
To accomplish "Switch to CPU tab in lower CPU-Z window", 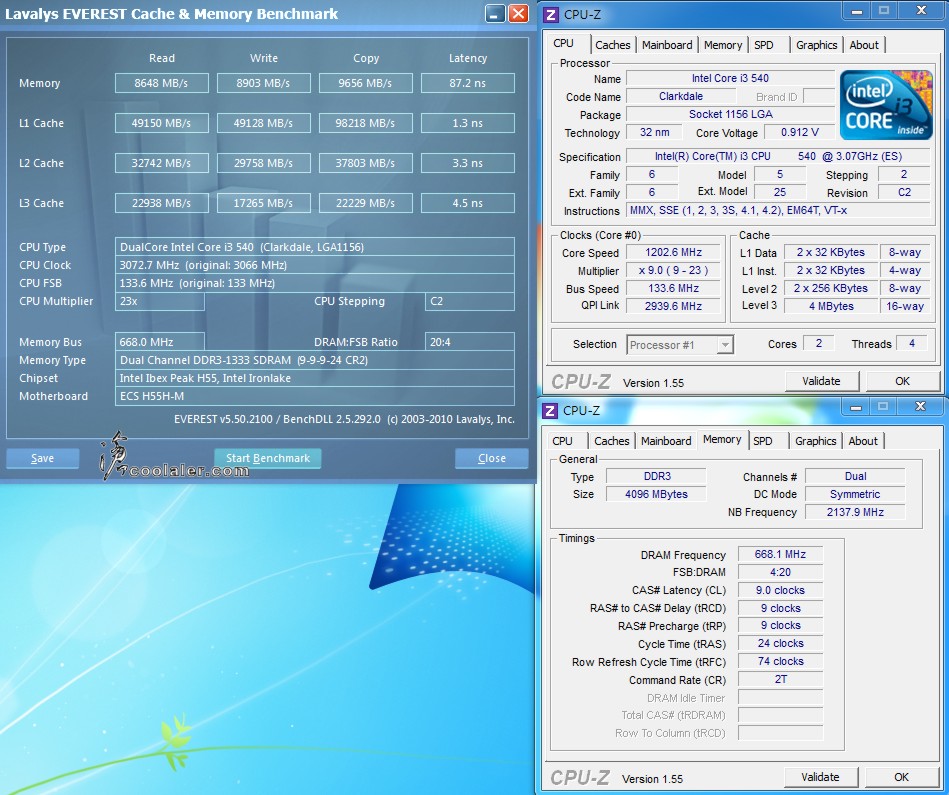I will pos(562,441).
